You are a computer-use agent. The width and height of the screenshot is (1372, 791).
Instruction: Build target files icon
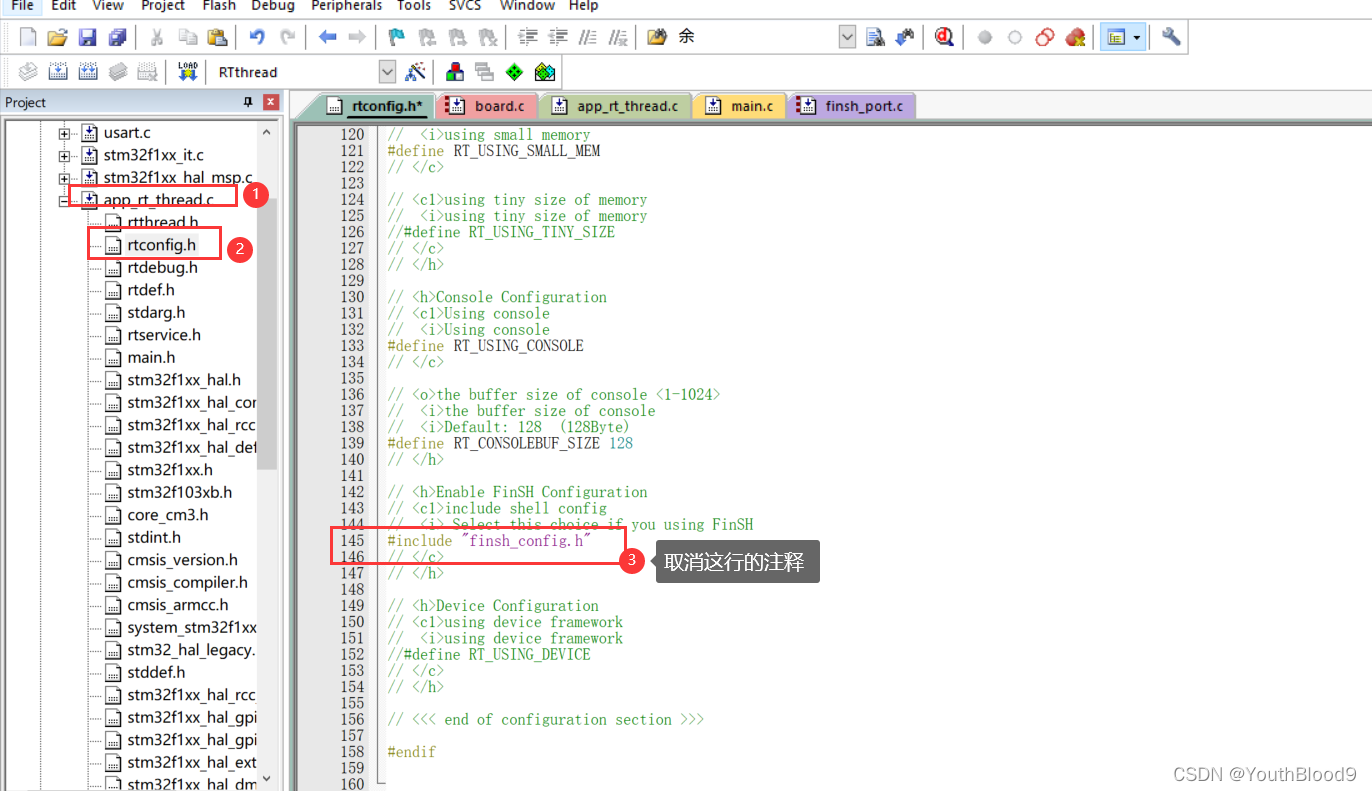[x=58, y=72]
